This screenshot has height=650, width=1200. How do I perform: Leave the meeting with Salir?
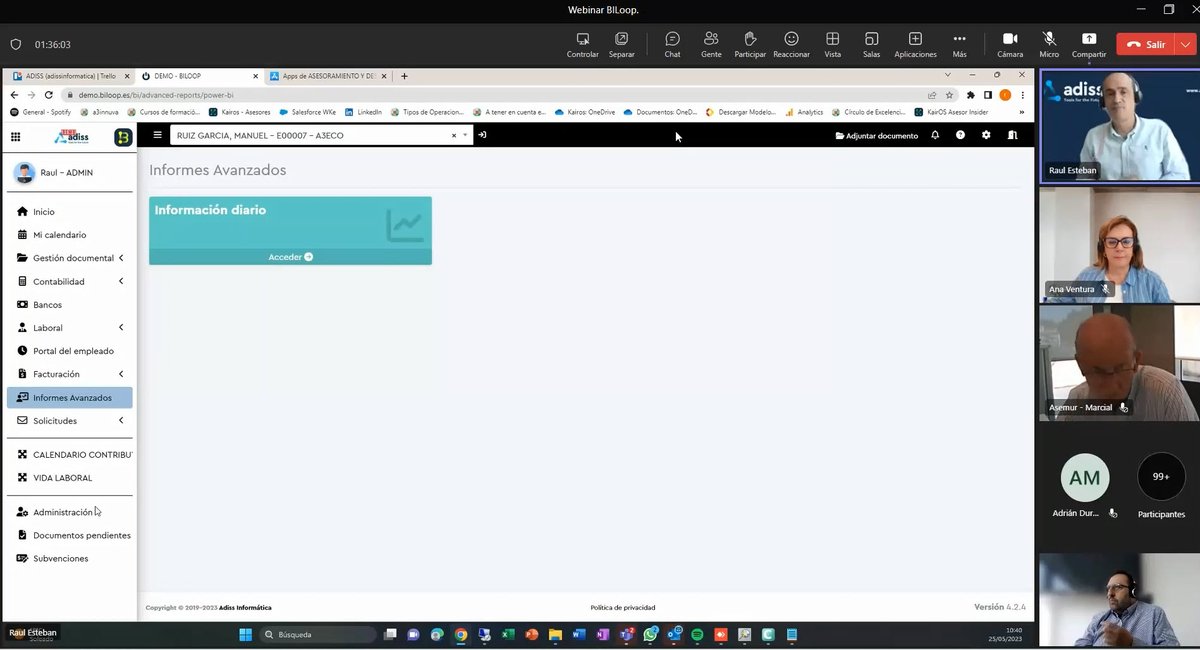pyautogui.click(x=1146, y=45)
